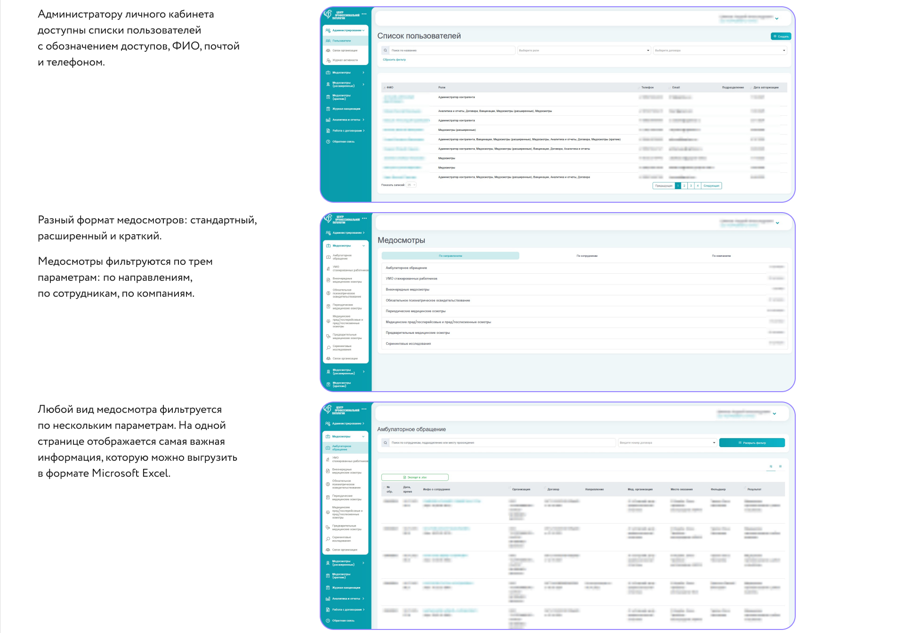The width and height of the screenshot is (903, 633).
Task: Click the eye icon beside Связи организации, users-list screenshot
Action: pos(328,51)
